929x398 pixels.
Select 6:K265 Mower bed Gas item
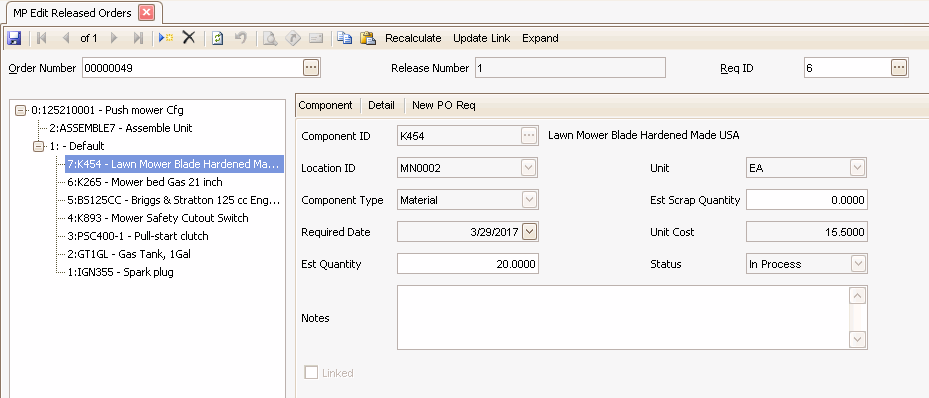click(145, 182)
